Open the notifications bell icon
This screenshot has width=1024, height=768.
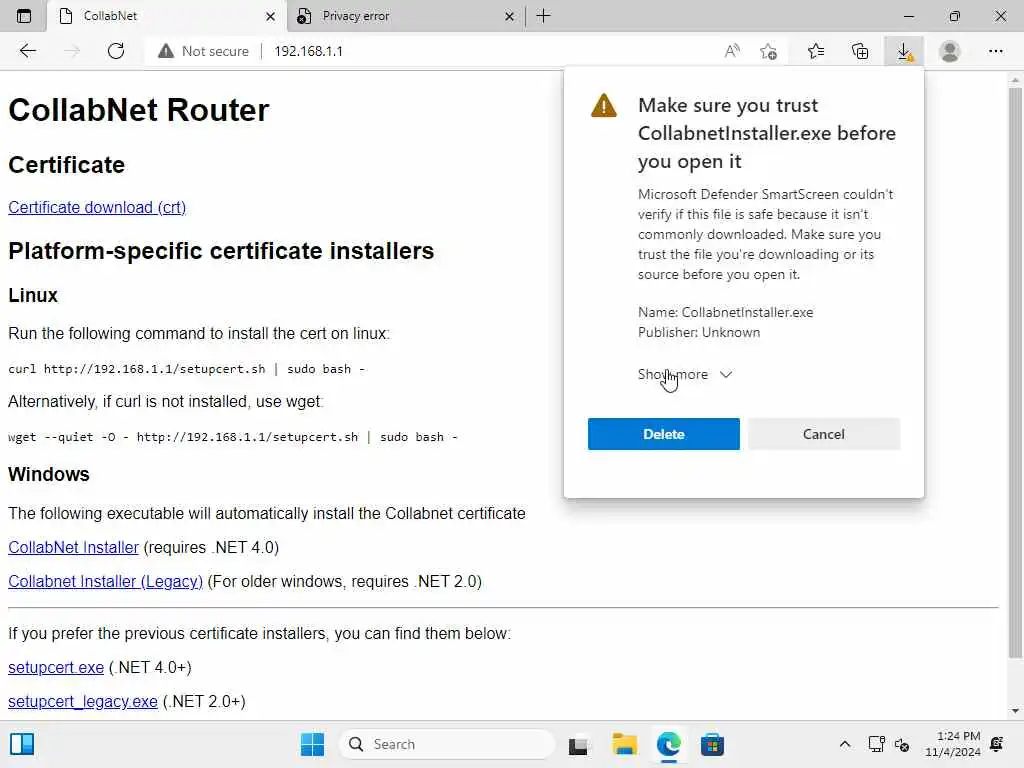(x=997, y=744)
